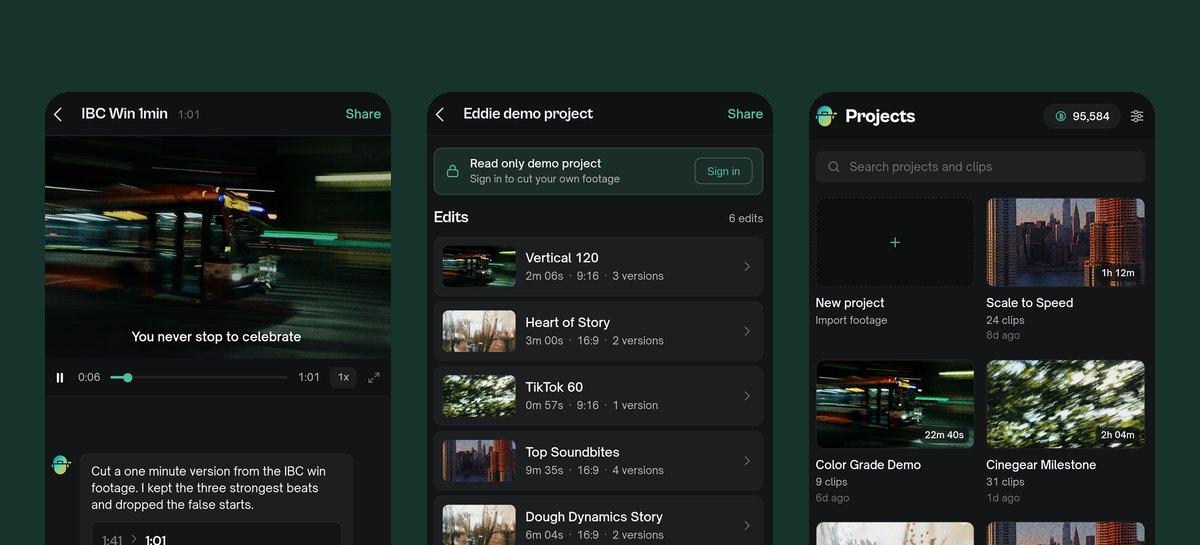Expand the Vertical 120 edit chevron

pos(747,266)
